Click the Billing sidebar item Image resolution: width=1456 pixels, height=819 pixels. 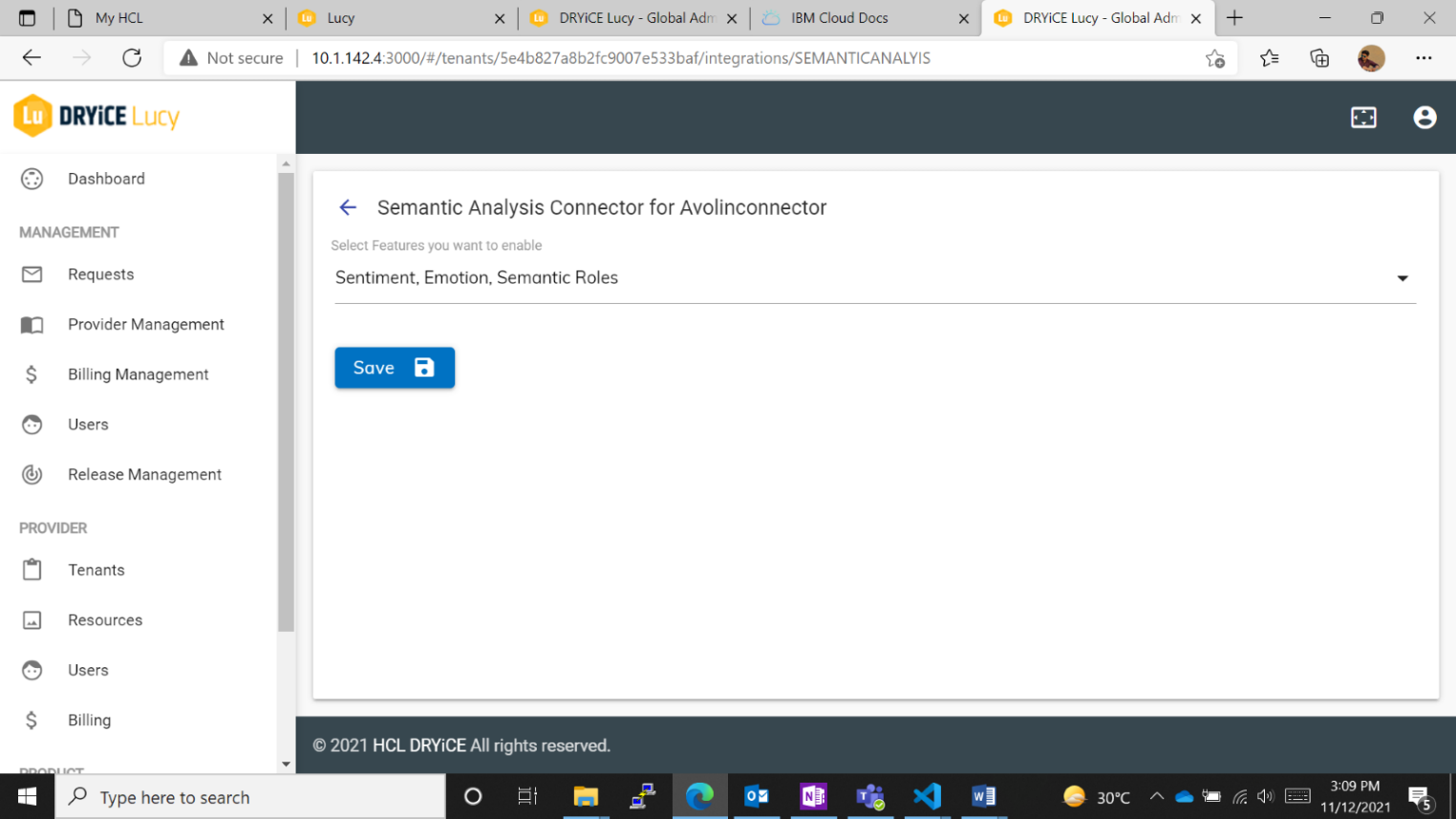click(x=139, y=721)
